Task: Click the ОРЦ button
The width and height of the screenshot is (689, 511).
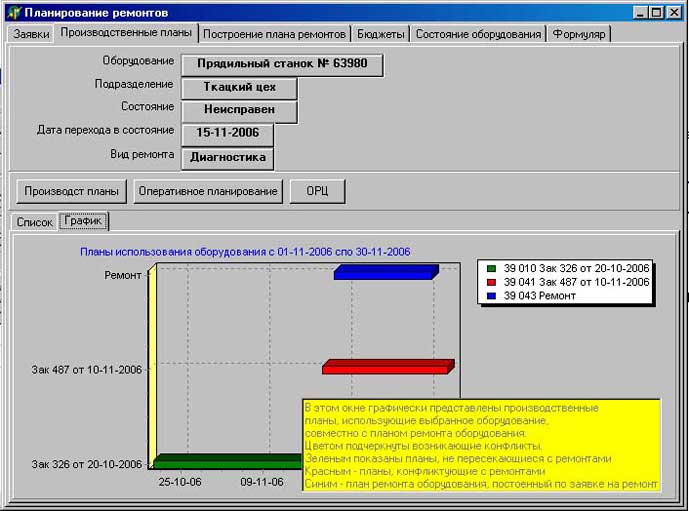Action: [x=317, y=191]
